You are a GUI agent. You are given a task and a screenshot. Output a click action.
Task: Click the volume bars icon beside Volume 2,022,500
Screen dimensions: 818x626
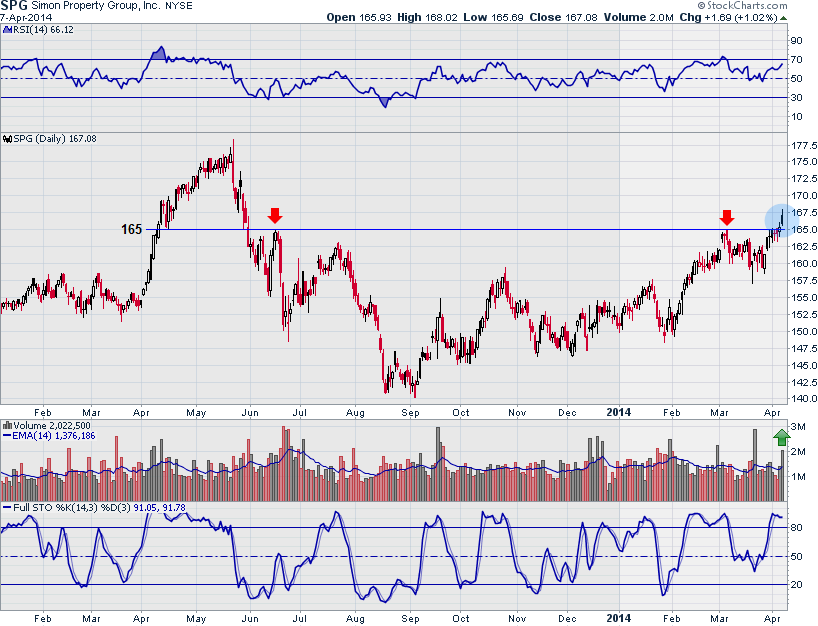pos(7,426)
